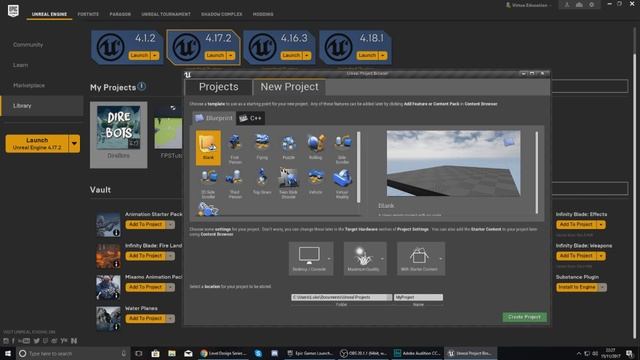Image resolution: width=640 pixels, height=360 pixels.
Task: Expand the 4.18.1 Launch options arrow
Action: [x=383, y=56]
